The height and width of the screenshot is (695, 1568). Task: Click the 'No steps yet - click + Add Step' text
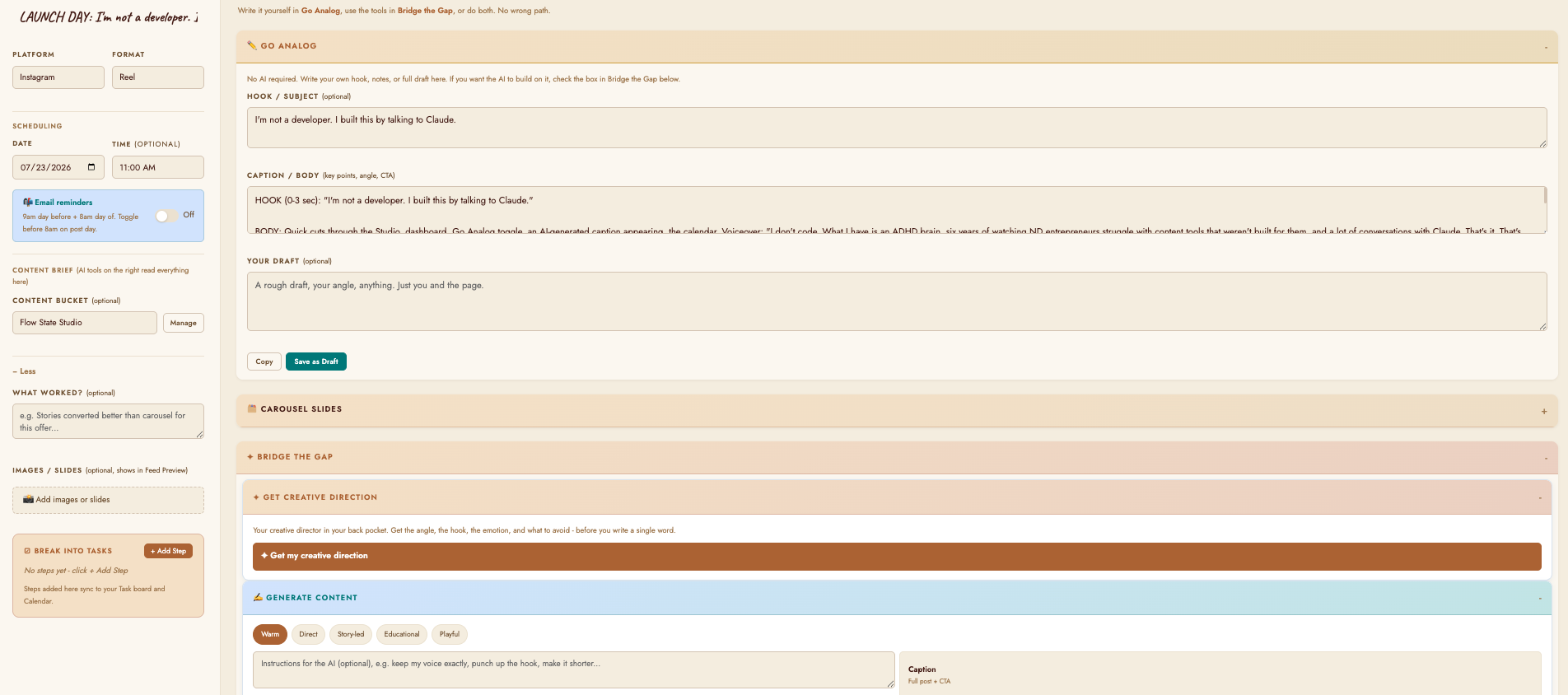[x=76, y=571]
